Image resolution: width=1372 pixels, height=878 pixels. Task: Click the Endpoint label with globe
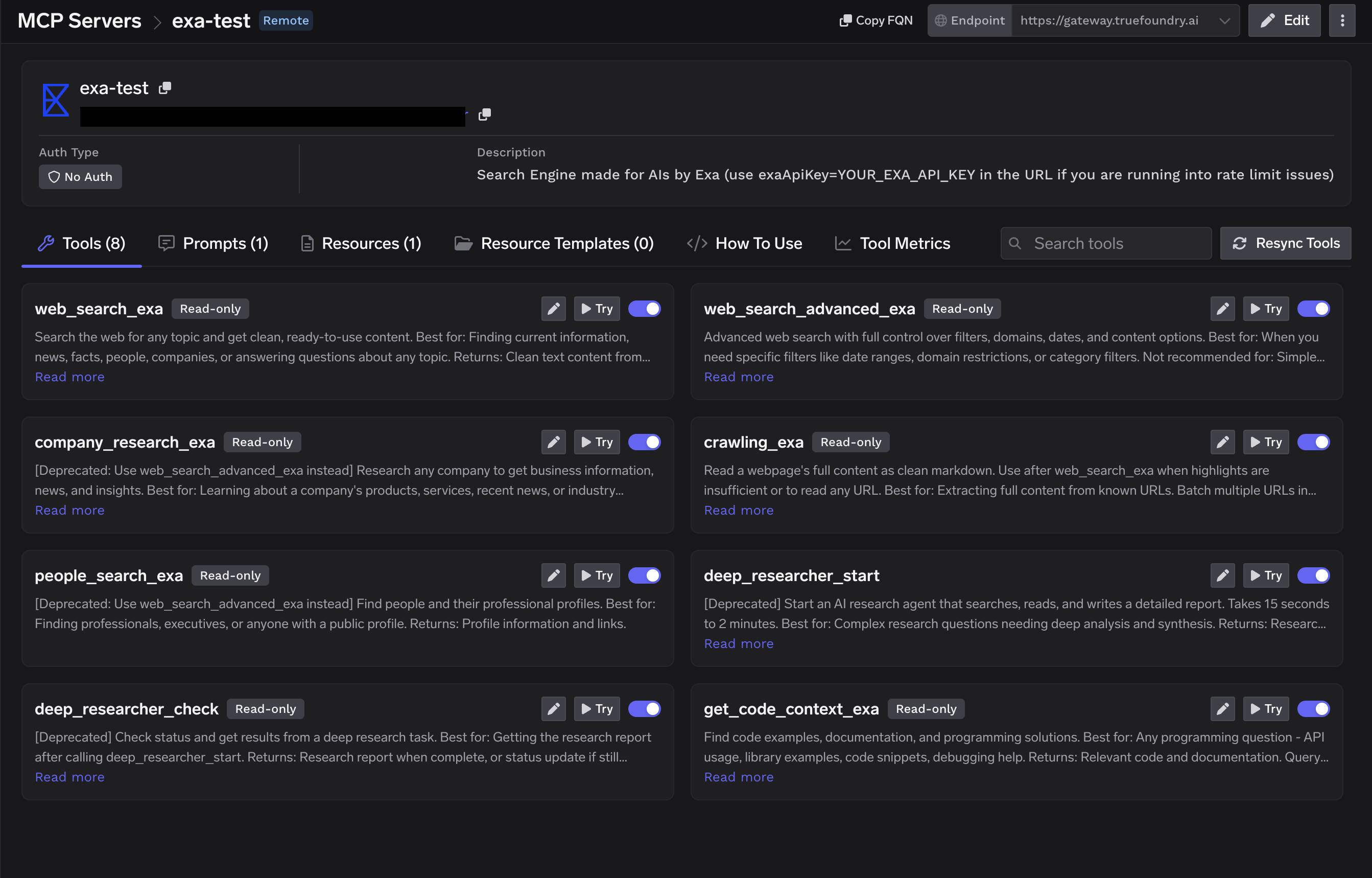click(x=969, y=20)
